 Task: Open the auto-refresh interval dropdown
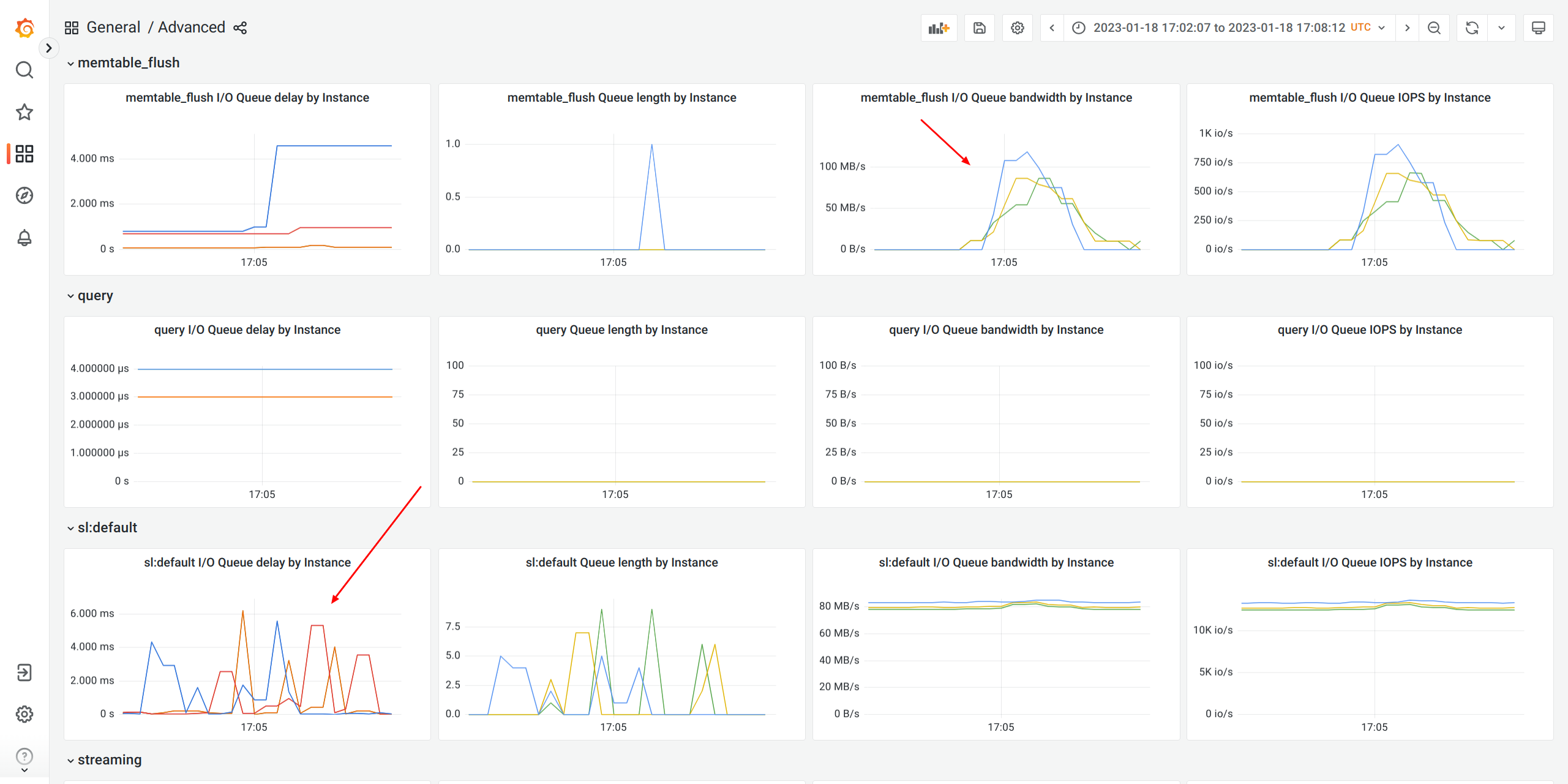click(1501, 28)
